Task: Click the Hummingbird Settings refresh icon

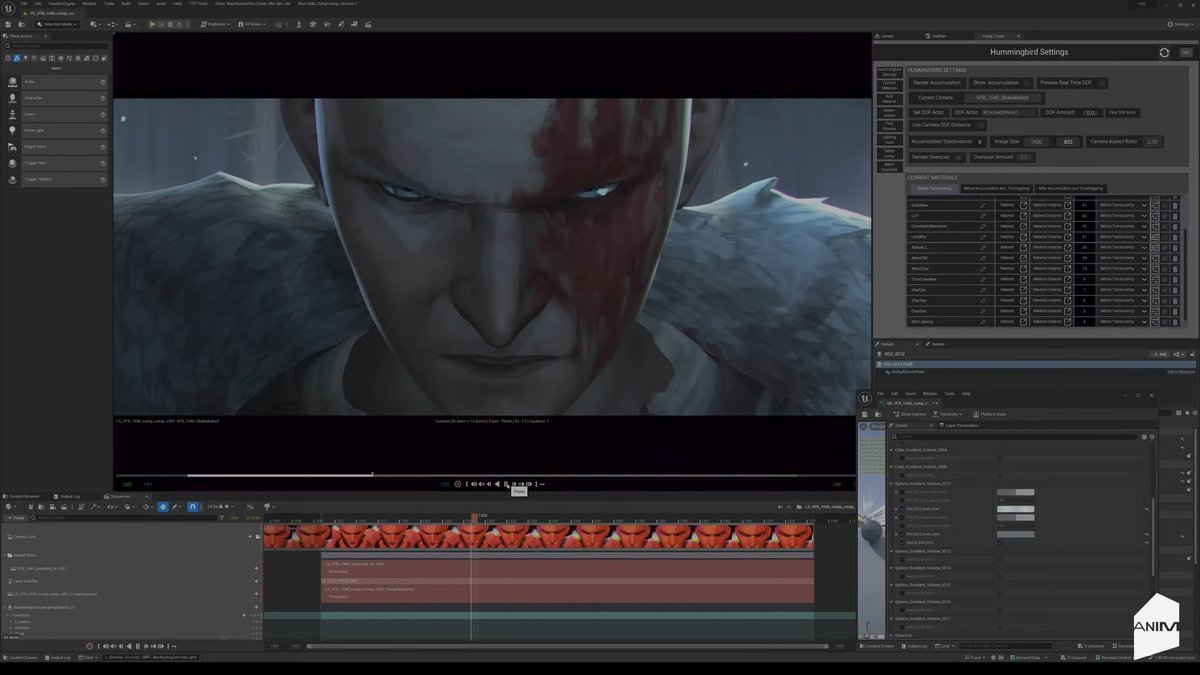Action: coord(1164,52)
